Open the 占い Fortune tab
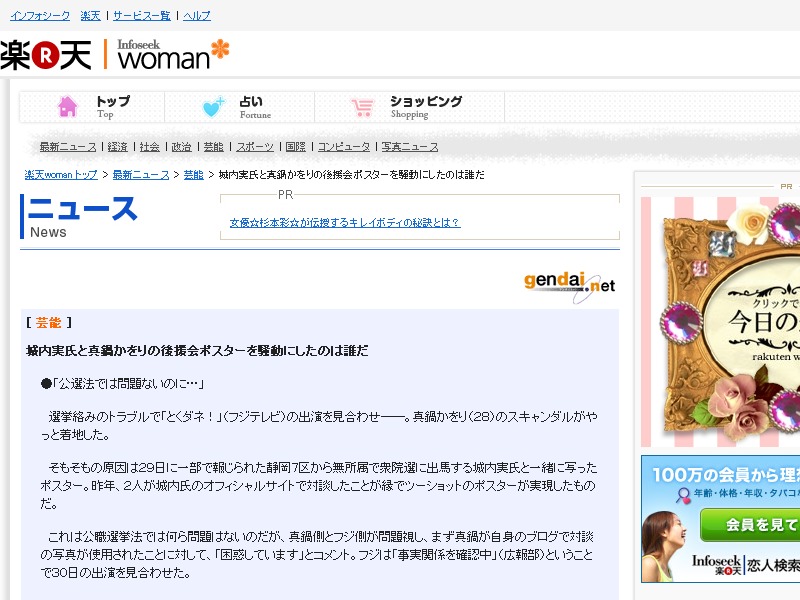This screenshot has width=800, height=600. point(240,107)
